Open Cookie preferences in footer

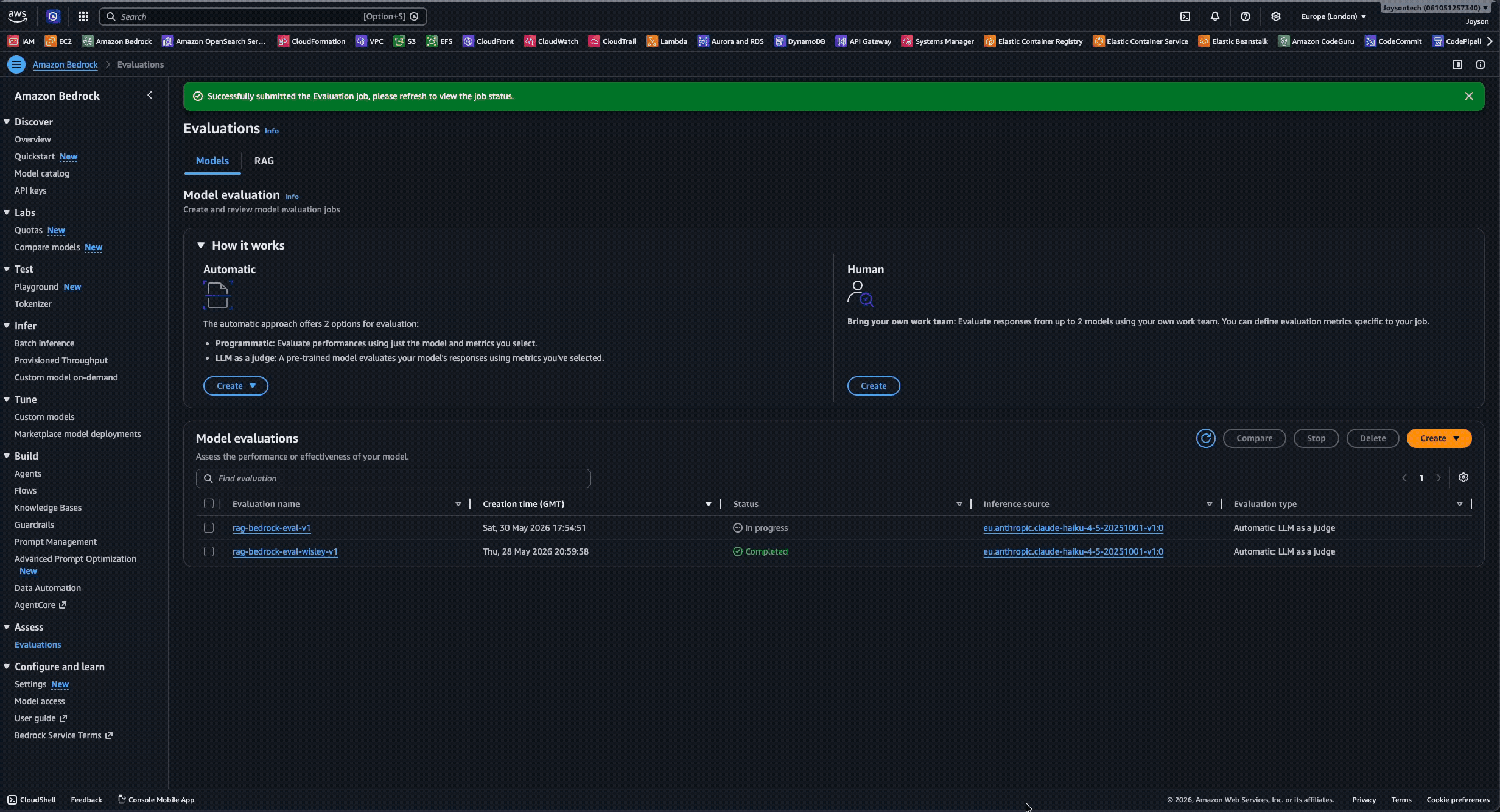point(1457,800)
